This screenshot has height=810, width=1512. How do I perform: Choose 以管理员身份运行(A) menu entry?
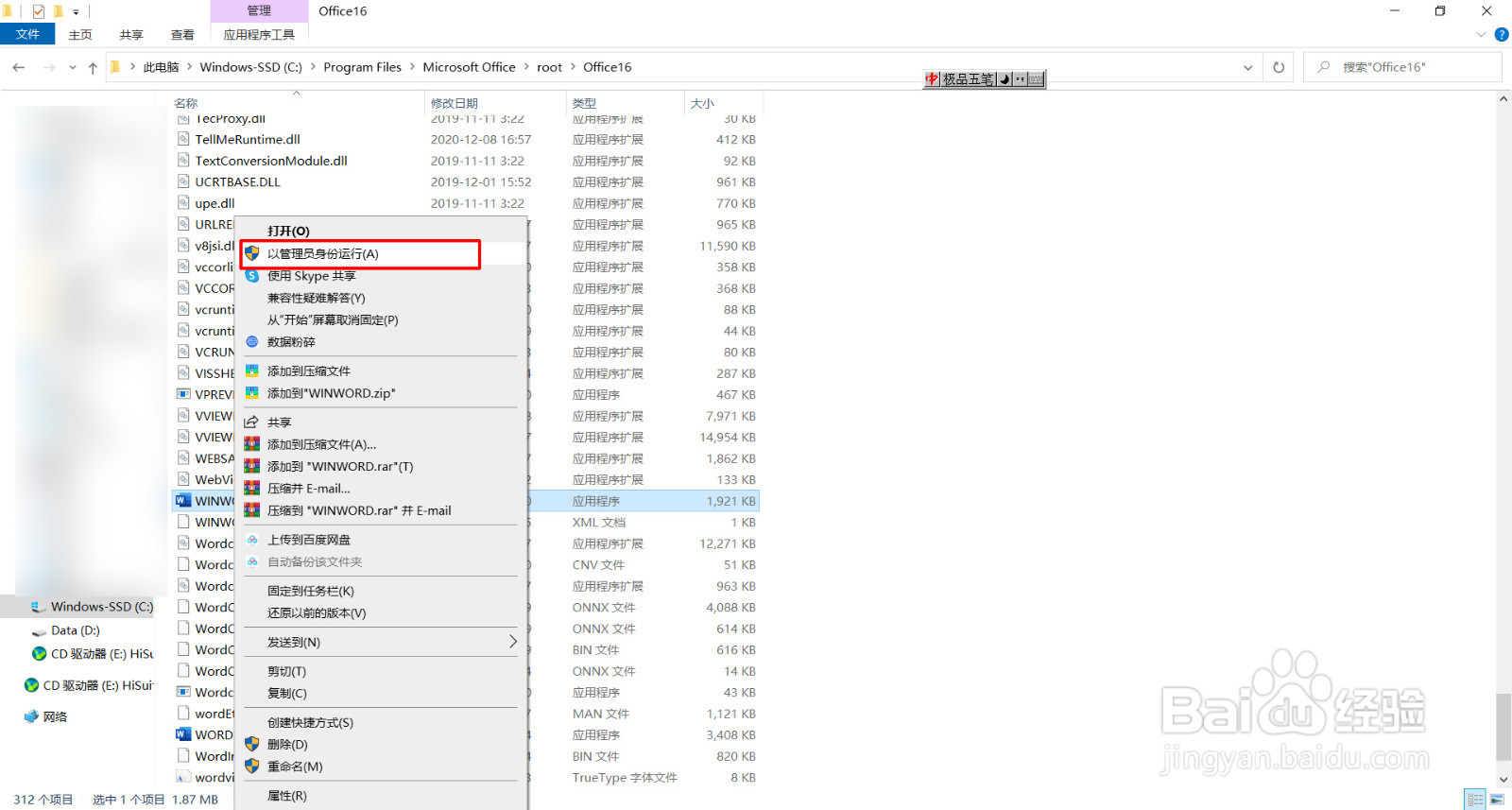pos(381,253)
